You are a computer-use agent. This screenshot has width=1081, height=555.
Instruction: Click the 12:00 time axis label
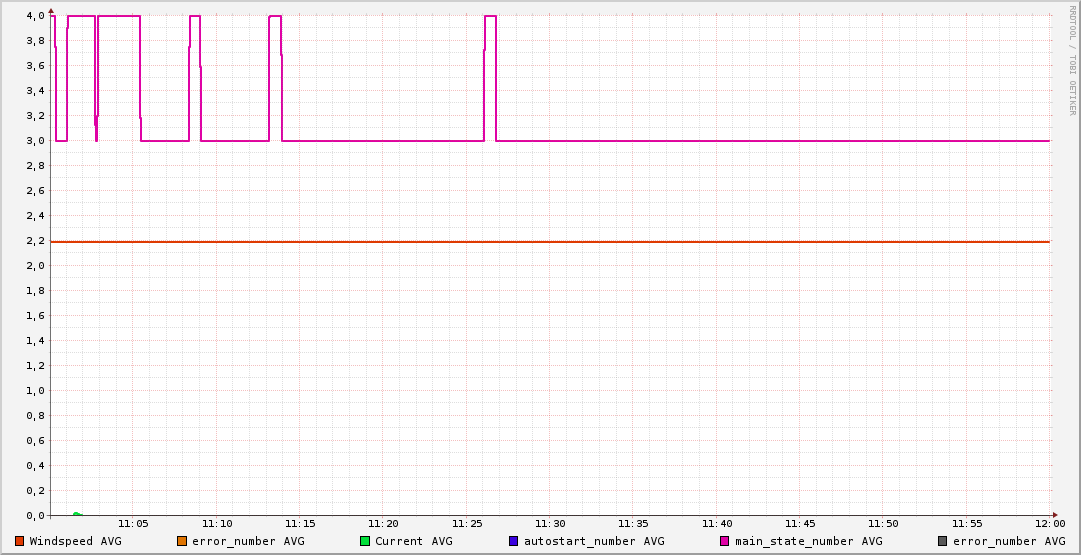(x=1050, y=523)
